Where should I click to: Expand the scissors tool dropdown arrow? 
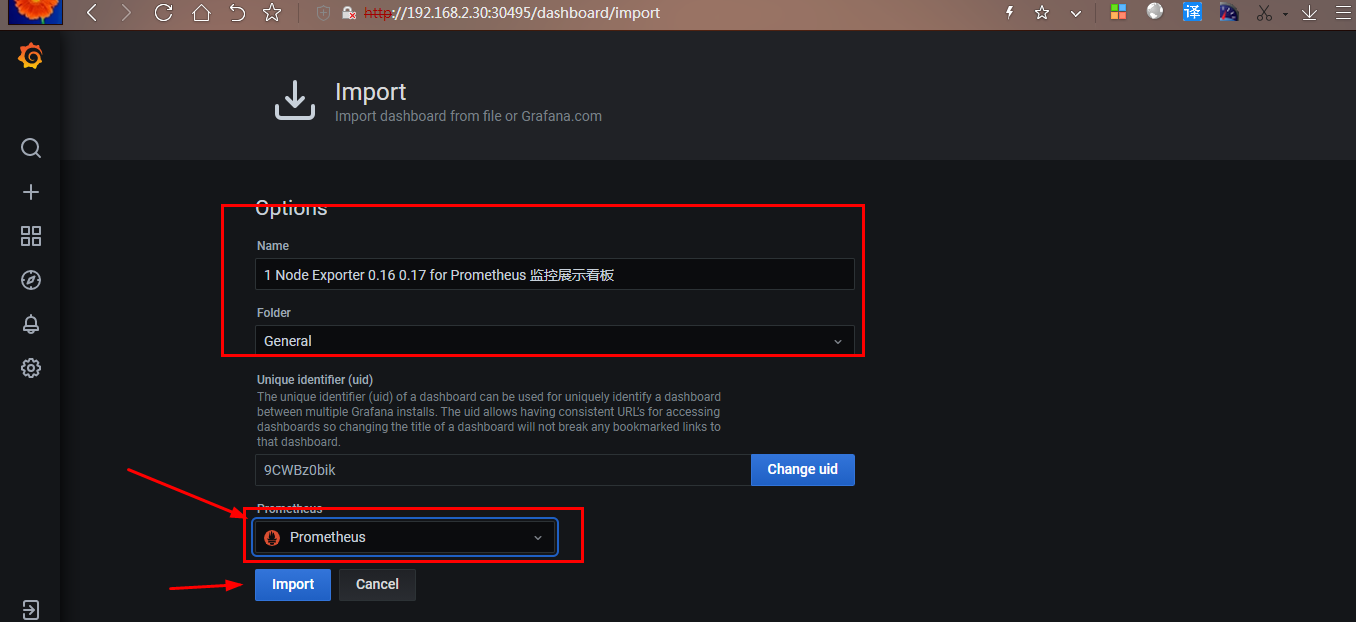[1285, 15]
